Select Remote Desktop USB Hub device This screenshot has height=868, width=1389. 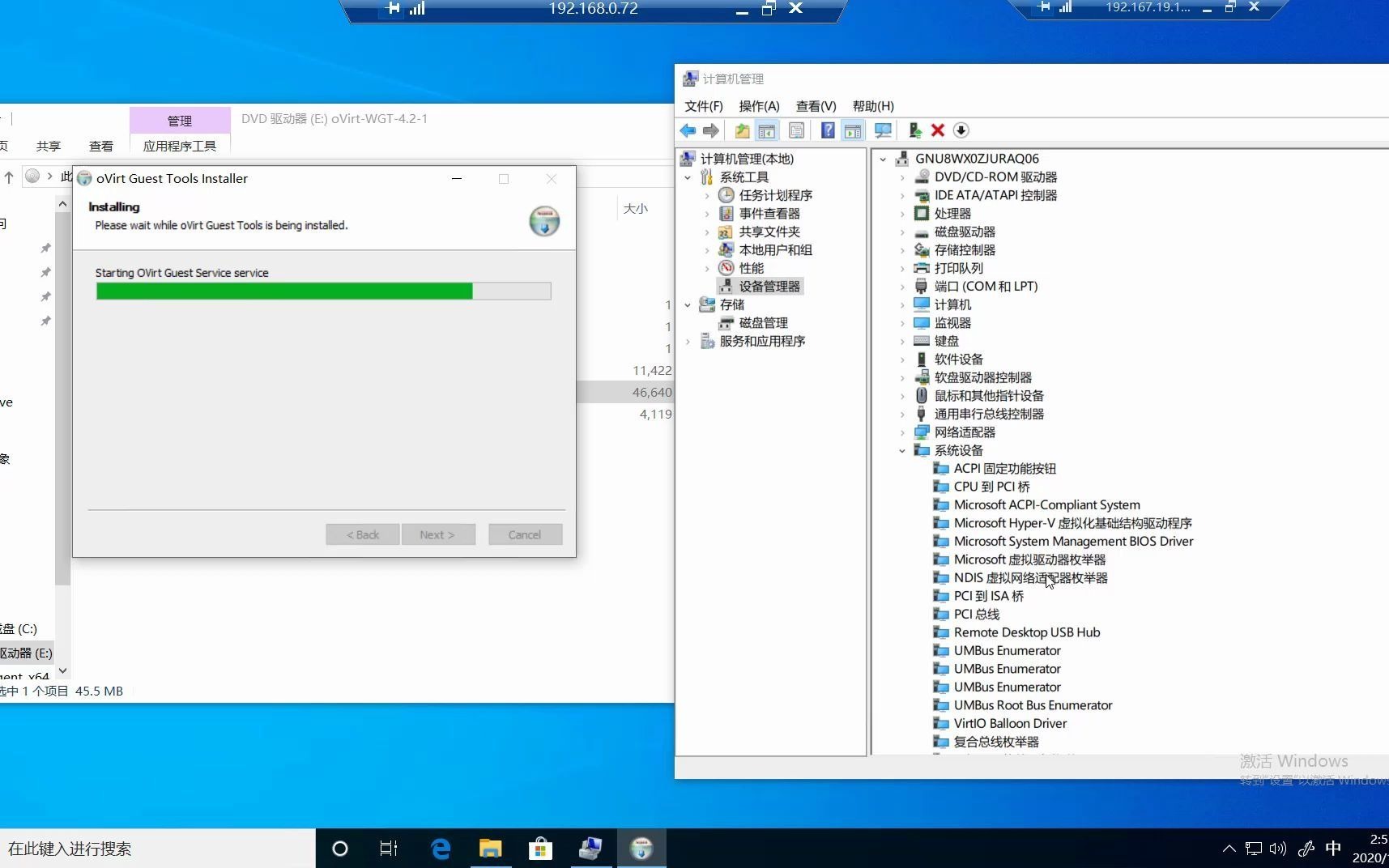[x=1027, y=632]
